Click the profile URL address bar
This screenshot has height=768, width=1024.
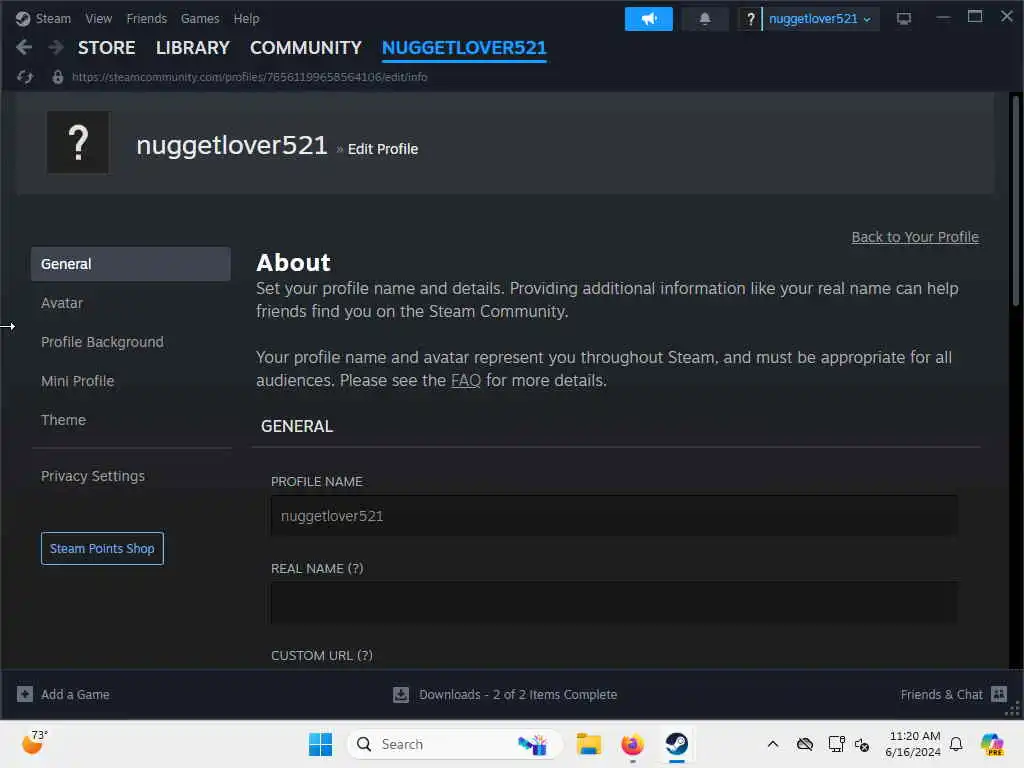(x=249, y=77)
